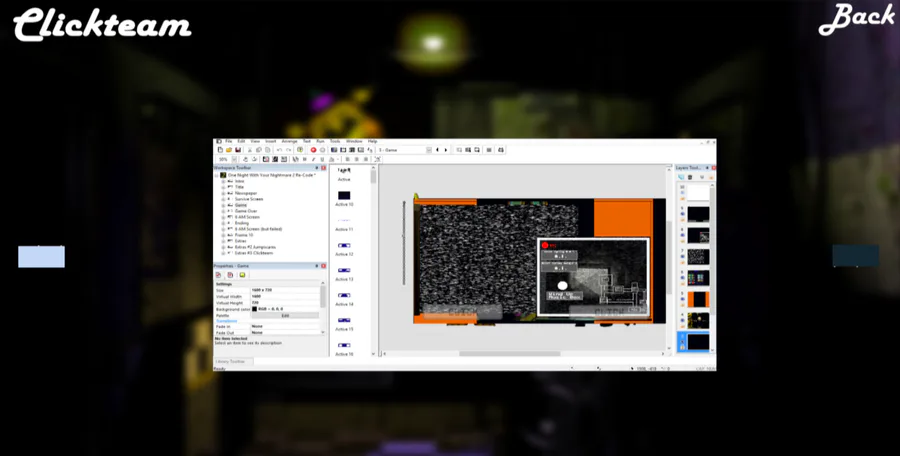This screenshot has height=456, width=900.
Task: Click the new layer icon in Layers toolbar
Action: click(x=681, y=177)
